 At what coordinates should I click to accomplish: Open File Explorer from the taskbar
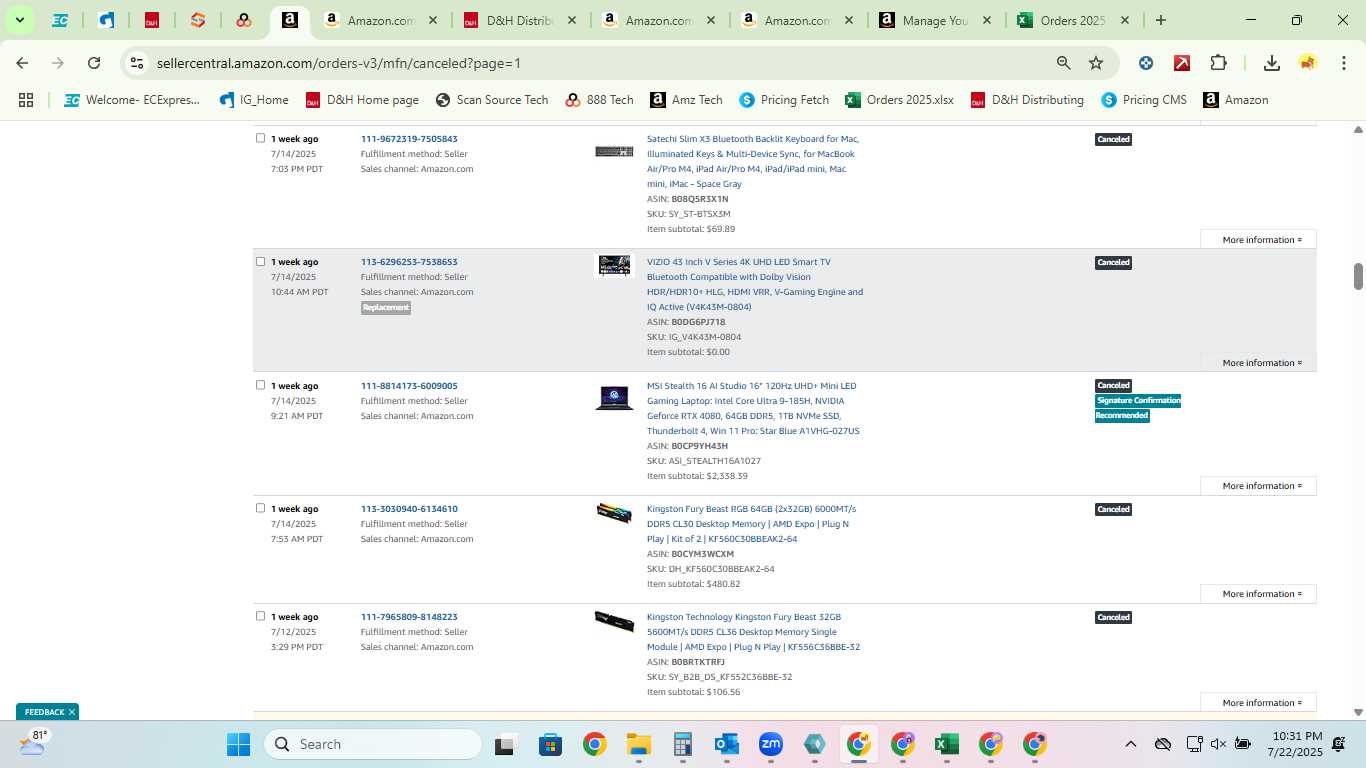coord(638,744)
